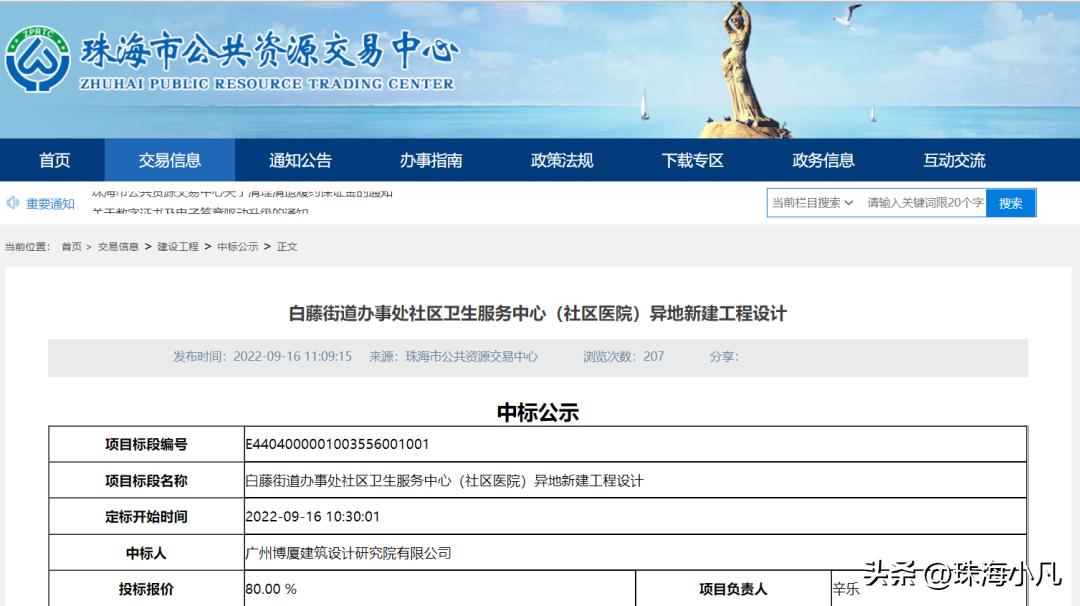
Task: Select 首页 in the navigation bar
Action: 53,159
